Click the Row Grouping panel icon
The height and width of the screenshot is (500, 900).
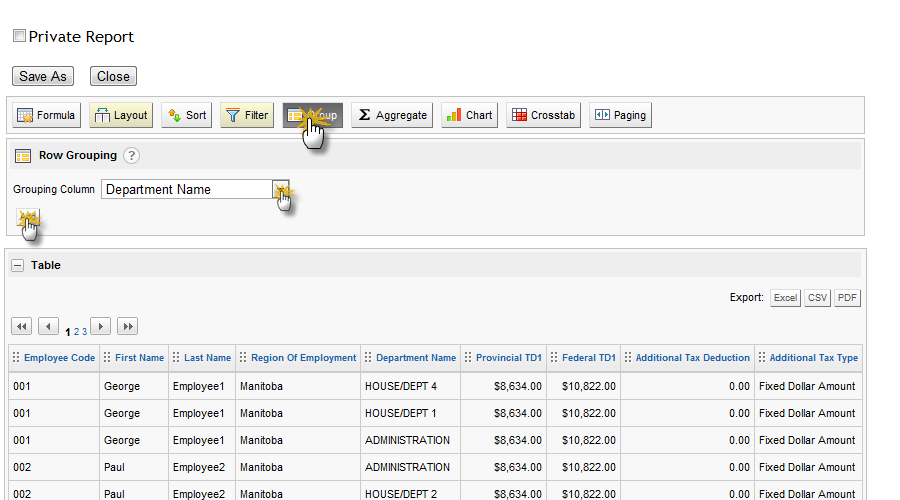coord(23,156)
